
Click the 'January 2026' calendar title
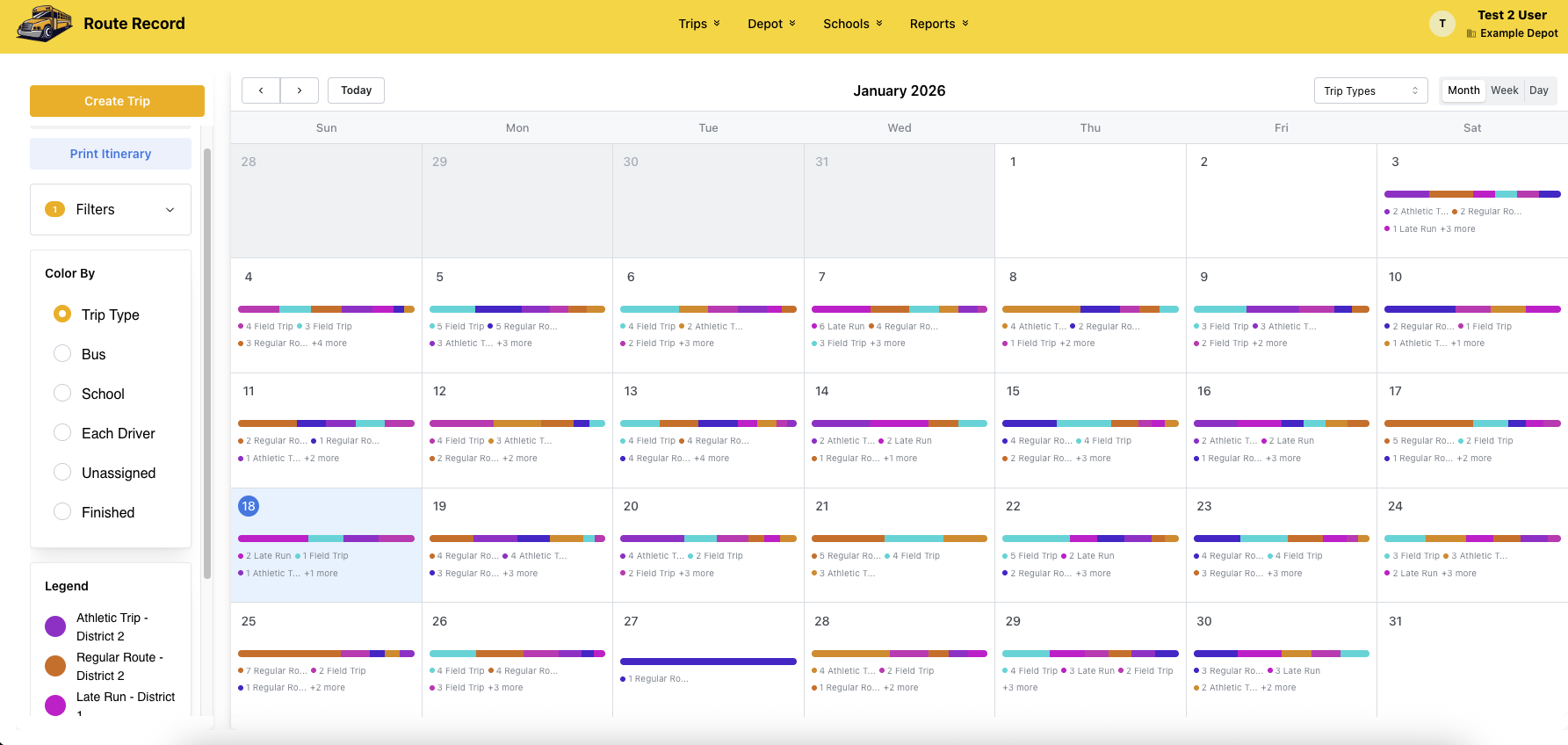click(900, 90)
